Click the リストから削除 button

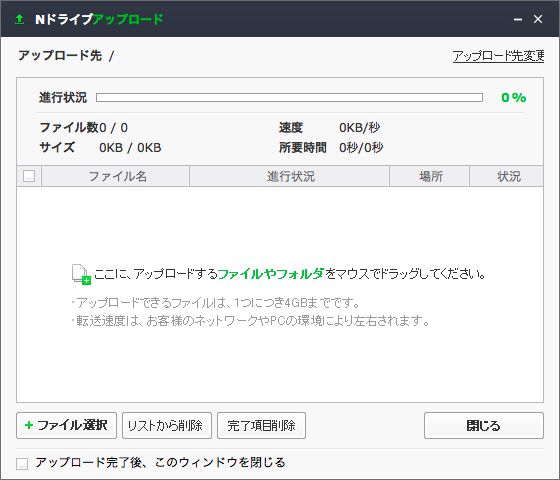167,425
